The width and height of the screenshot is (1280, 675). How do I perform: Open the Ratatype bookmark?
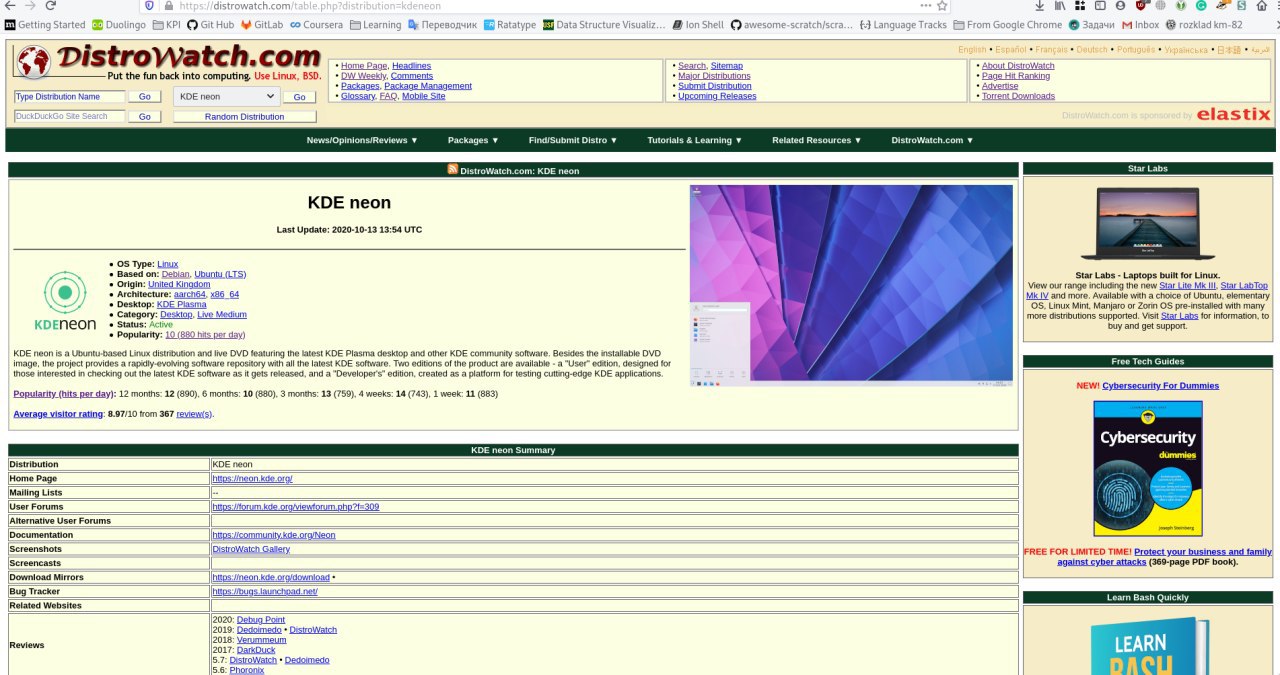[510, 25]
